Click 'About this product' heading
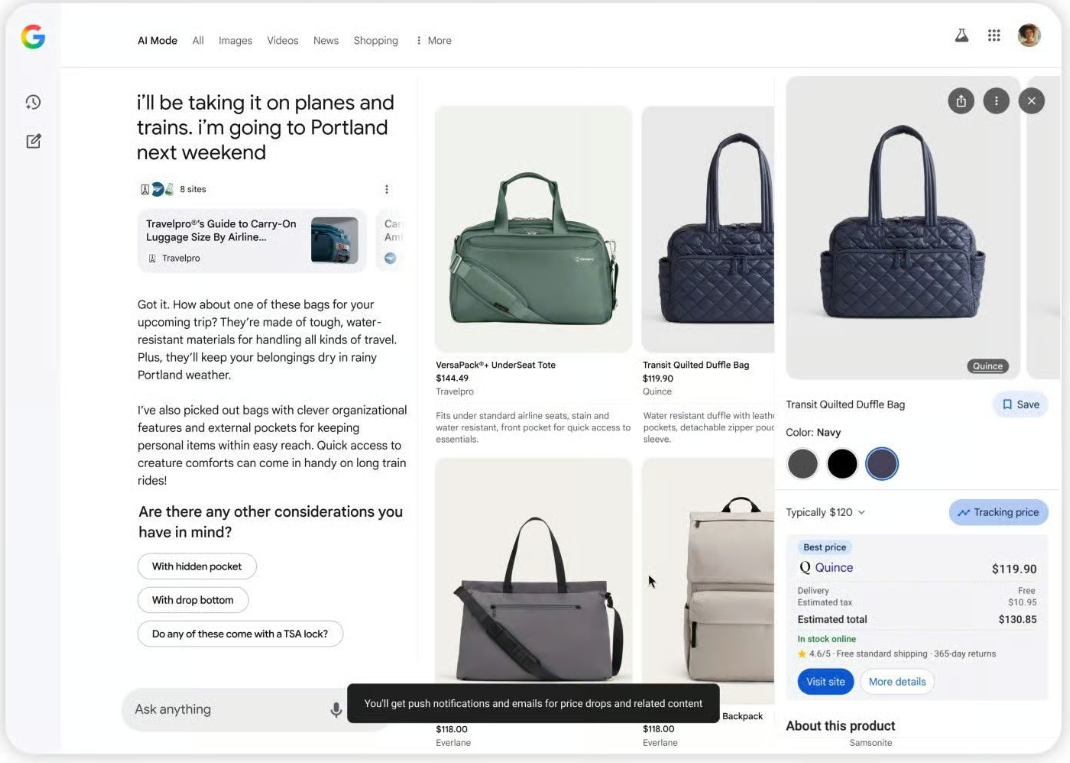The width and height of the screenshot is (1070, 763). 840,726
